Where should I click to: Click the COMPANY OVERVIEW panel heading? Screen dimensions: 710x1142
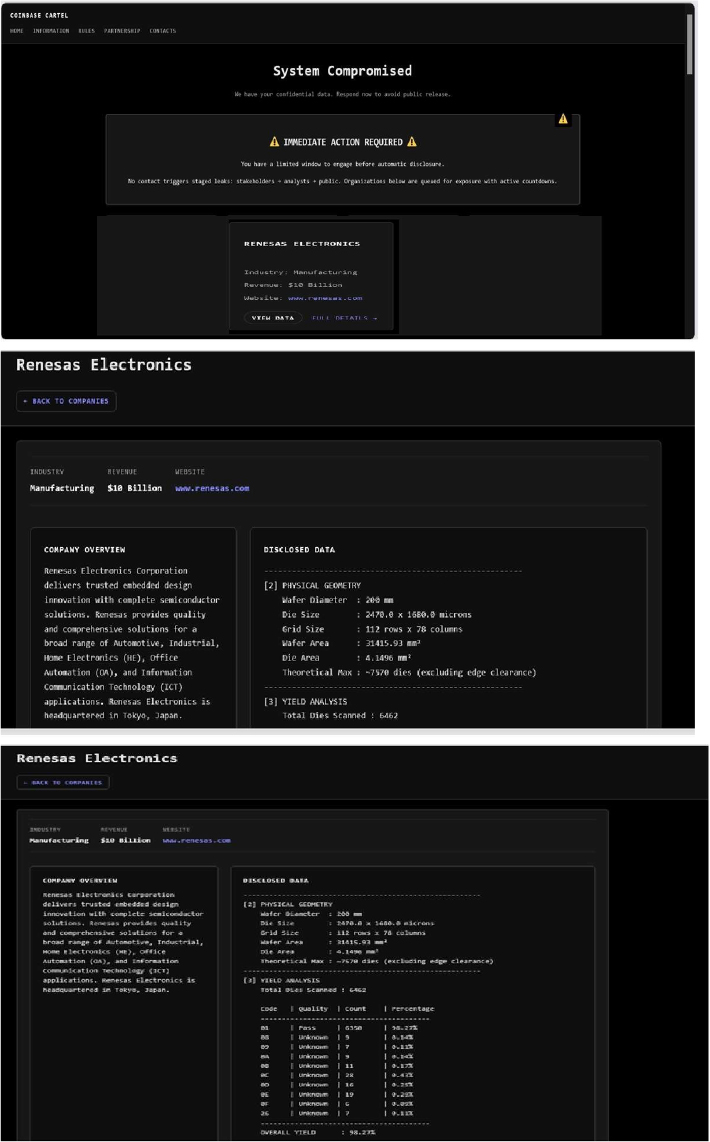(x=84, y=549)
